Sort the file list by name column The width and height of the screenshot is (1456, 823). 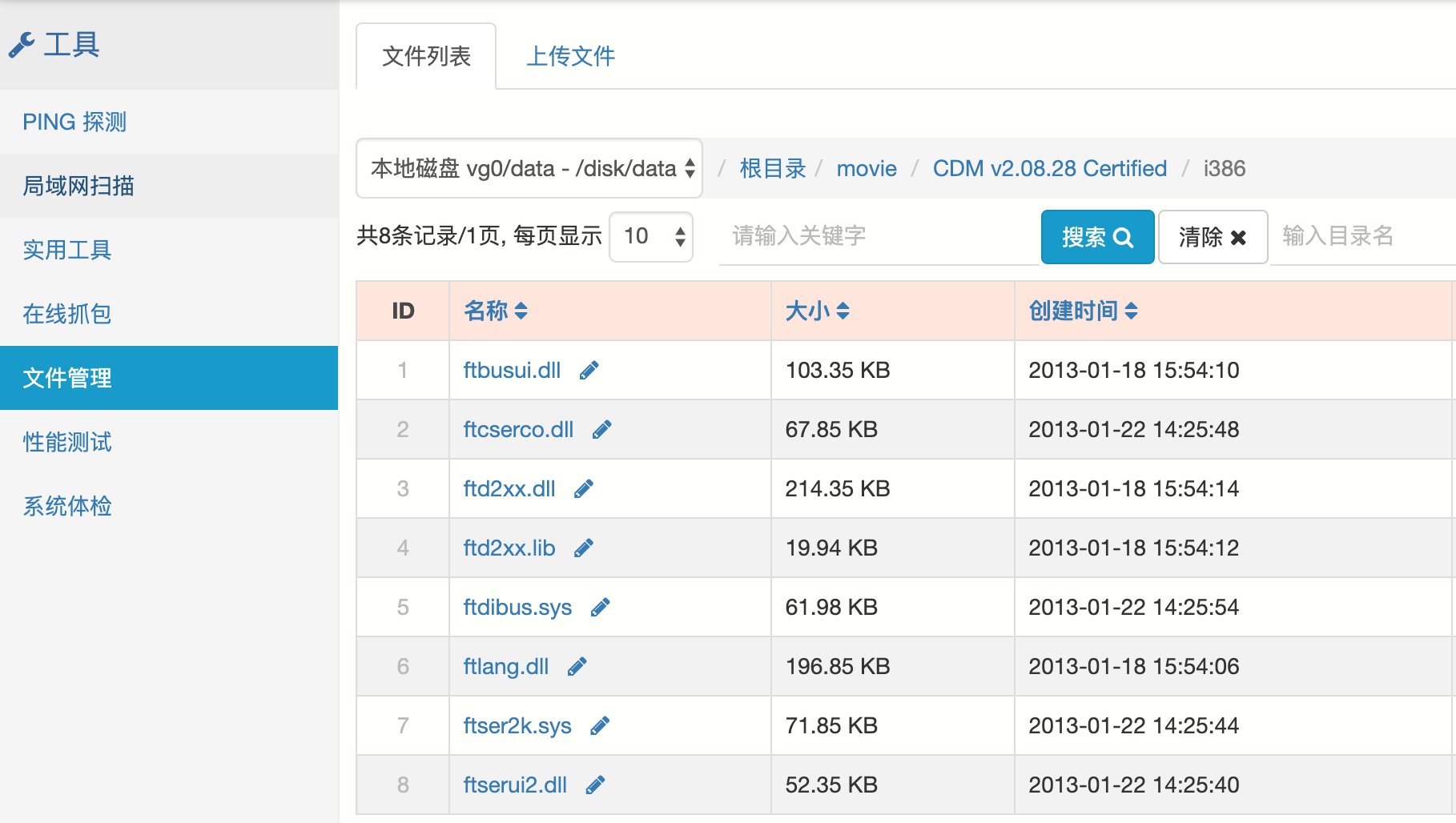tap(496, 311)
